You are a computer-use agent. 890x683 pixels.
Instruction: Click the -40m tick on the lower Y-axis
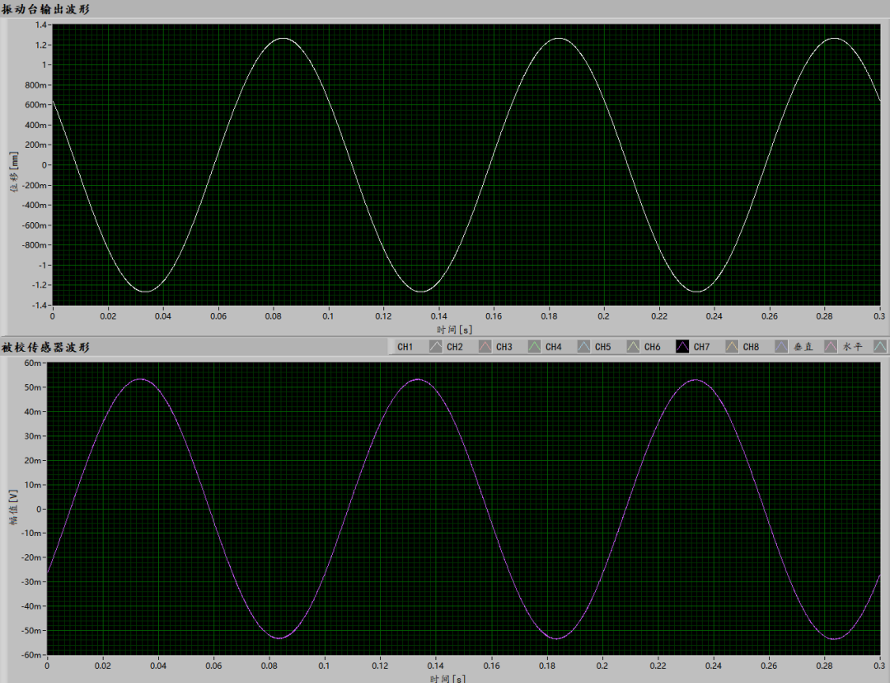point(31,606)
